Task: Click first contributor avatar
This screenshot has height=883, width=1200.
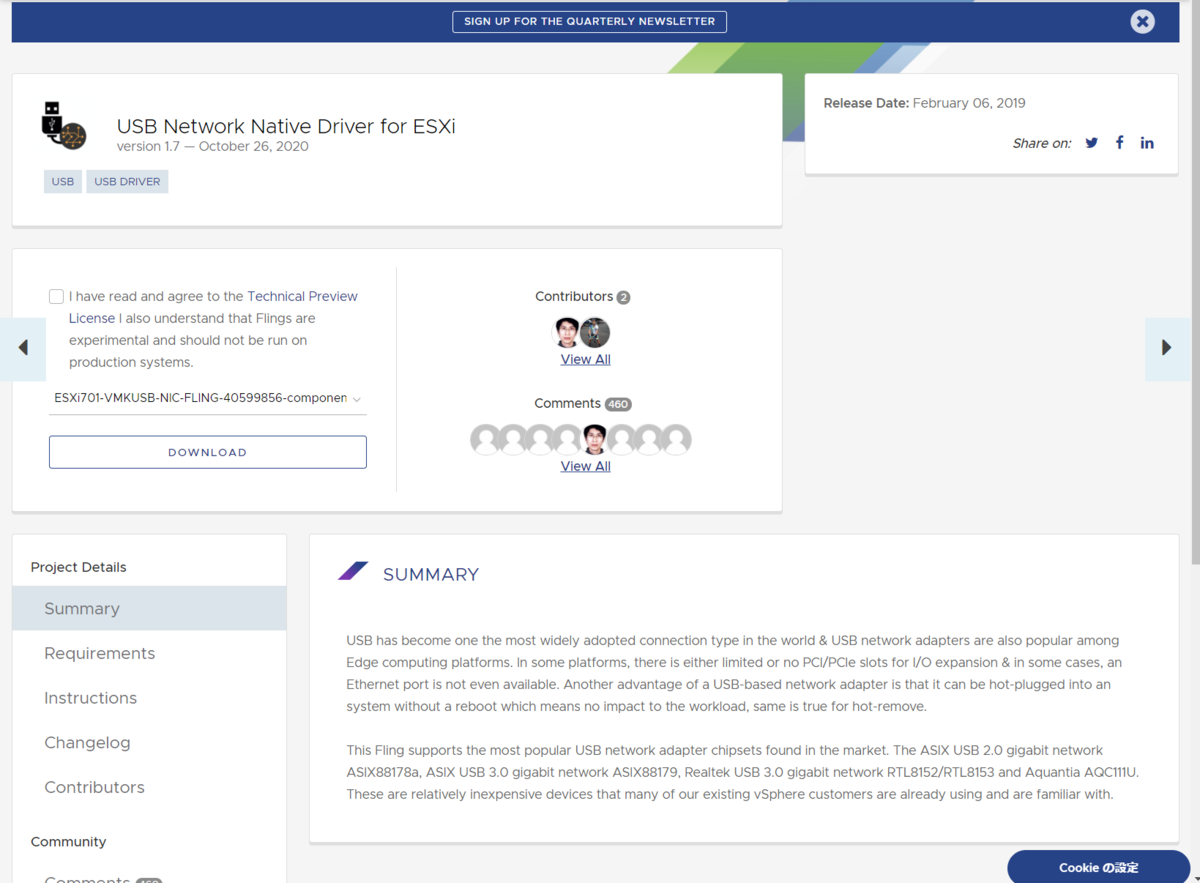Action: pyautogui.click(x=567, y=332)
